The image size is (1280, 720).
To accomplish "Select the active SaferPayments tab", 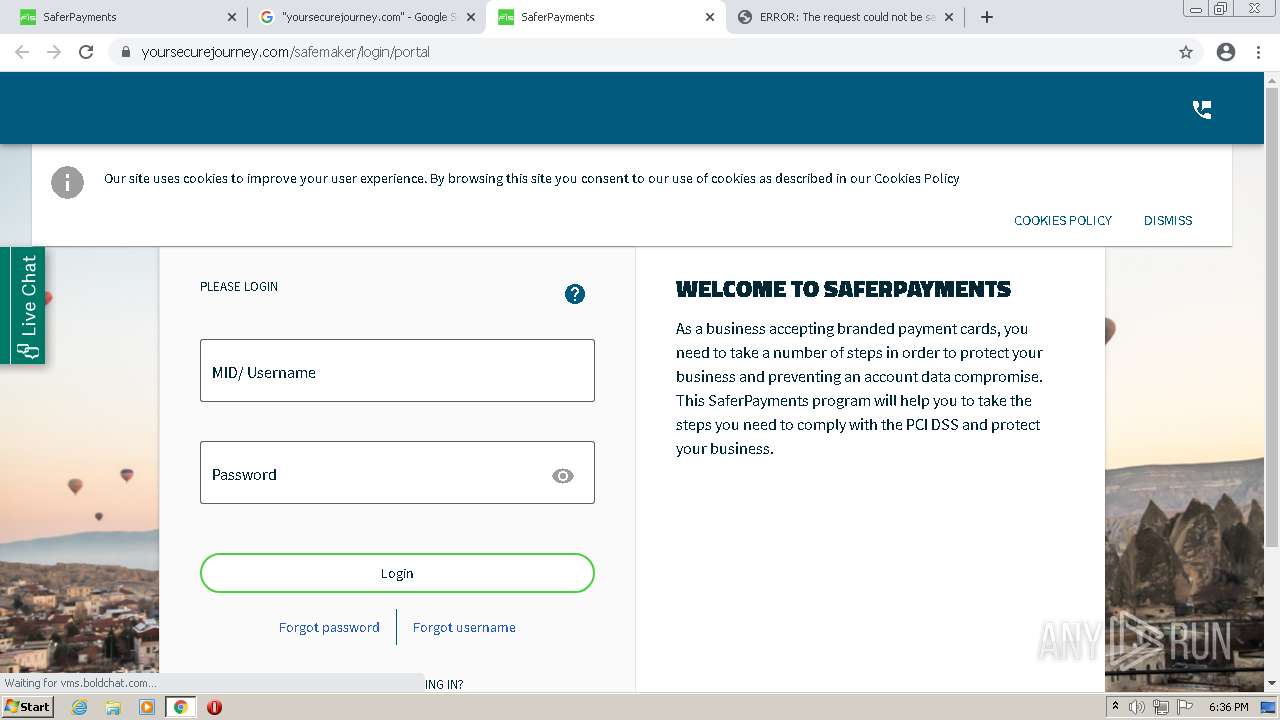I will [x=605, y=17].
